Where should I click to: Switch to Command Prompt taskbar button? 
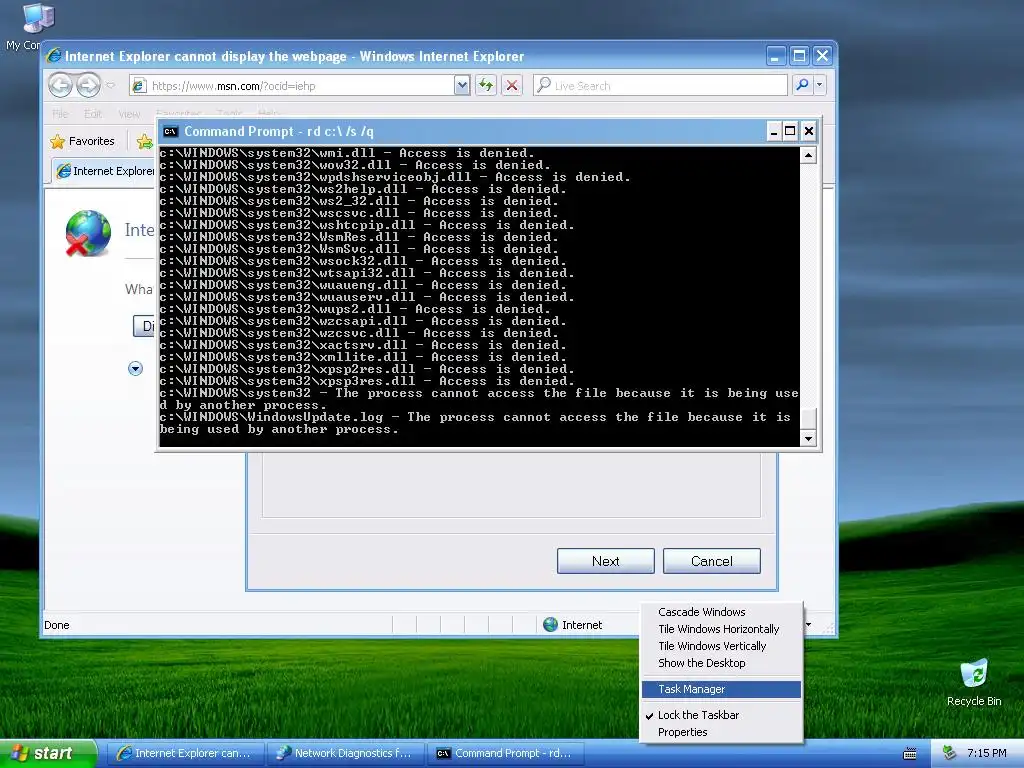[x=506, y=753]
